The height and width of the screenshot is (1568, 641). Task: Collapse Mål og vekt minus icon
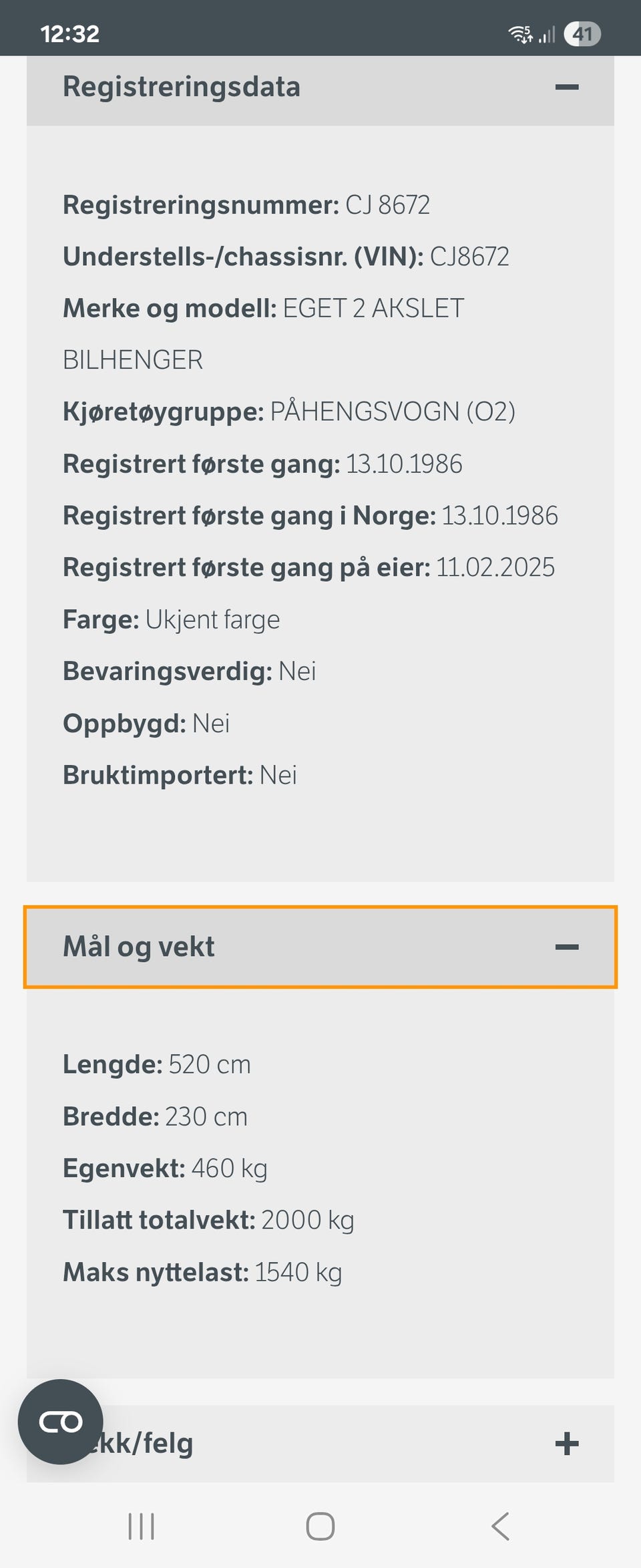tap(566, 947)
